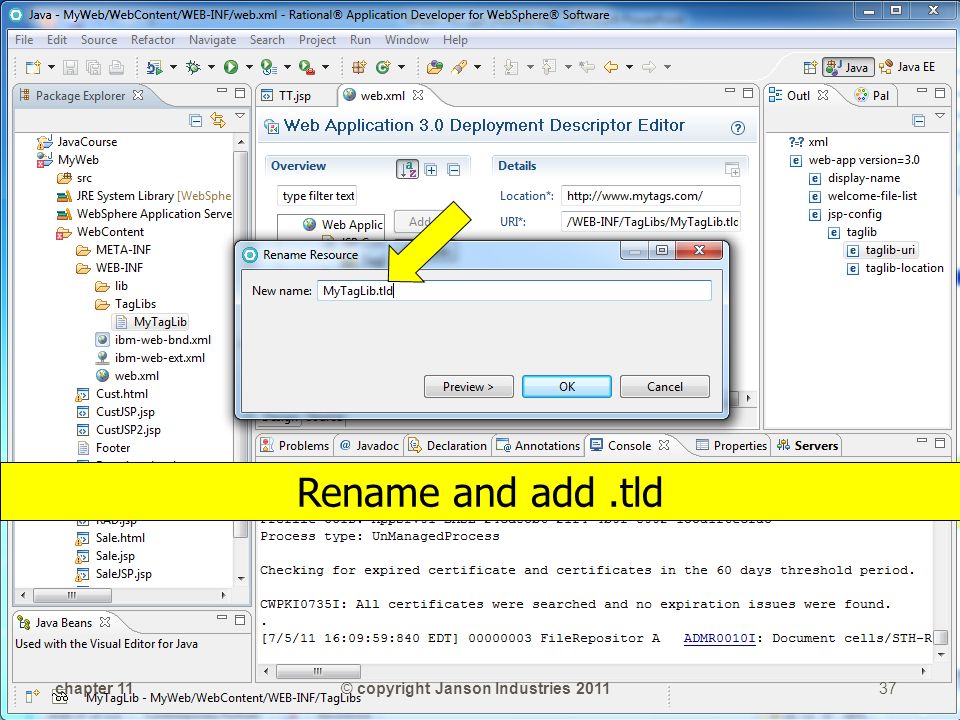Click the green Run toolbar icon
The width and height of the screenshot is (960, 720).
231,67
